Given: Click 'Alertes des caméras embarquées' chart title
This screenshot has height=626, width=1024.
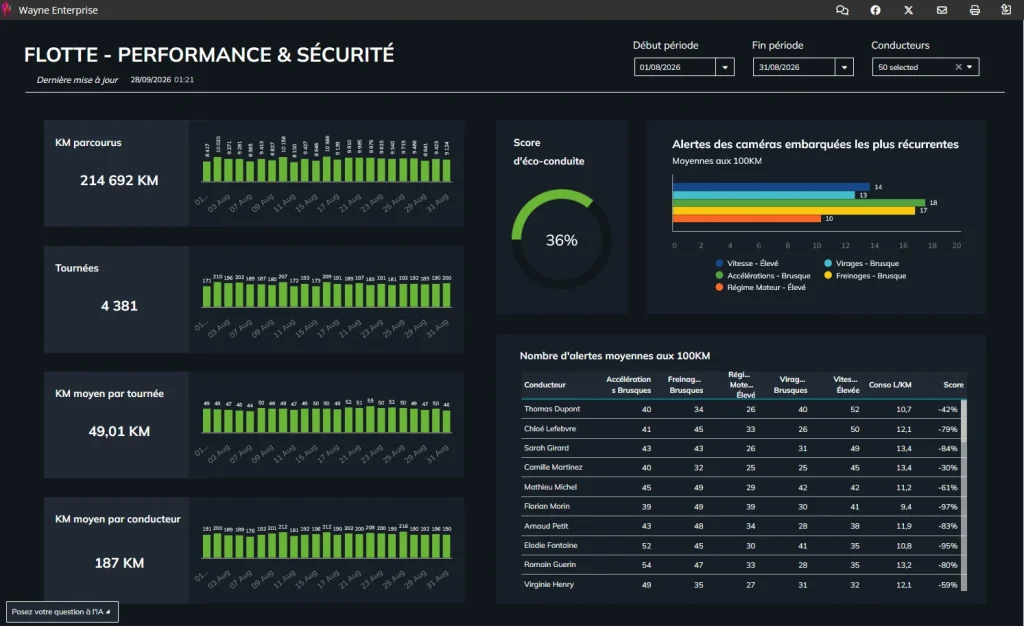Looking at the screenshot, I should tap(815, 144).
